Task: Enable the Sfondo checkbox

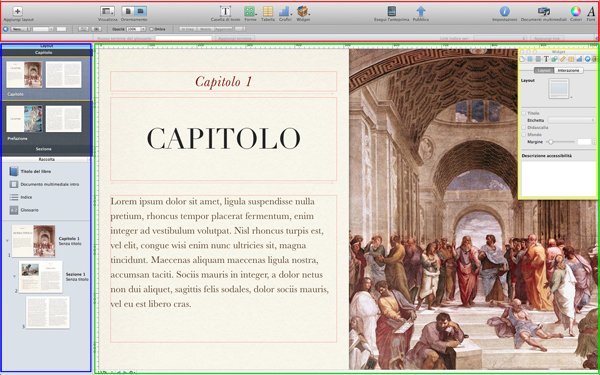Action: pyautogui.click(x=524, y=135)
